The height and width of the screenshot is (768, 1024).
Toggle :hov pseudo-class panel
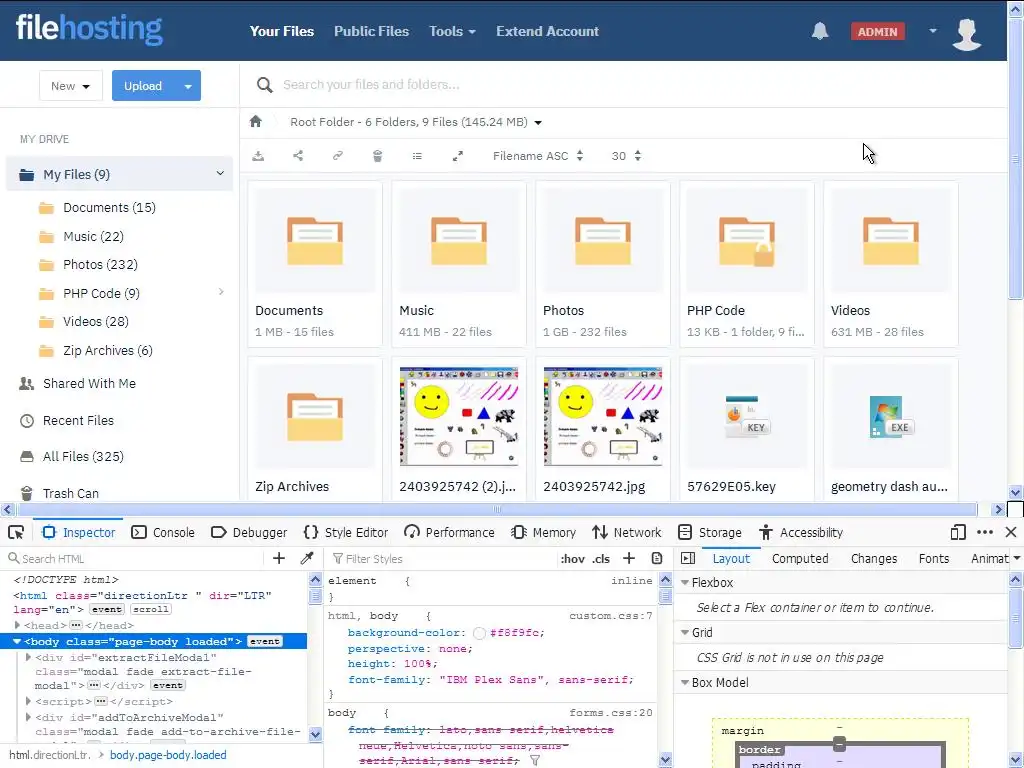[x=573, y=559]
